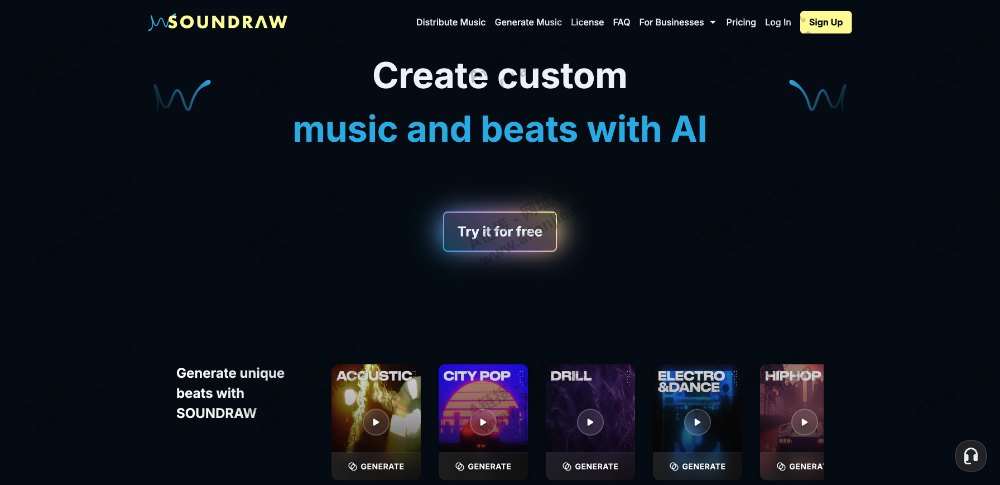The width and height of the screenshot is (1000, 485).
Task: Play the Electro & Dance preview
Action: pyautogui.click(x=698, y=422)
